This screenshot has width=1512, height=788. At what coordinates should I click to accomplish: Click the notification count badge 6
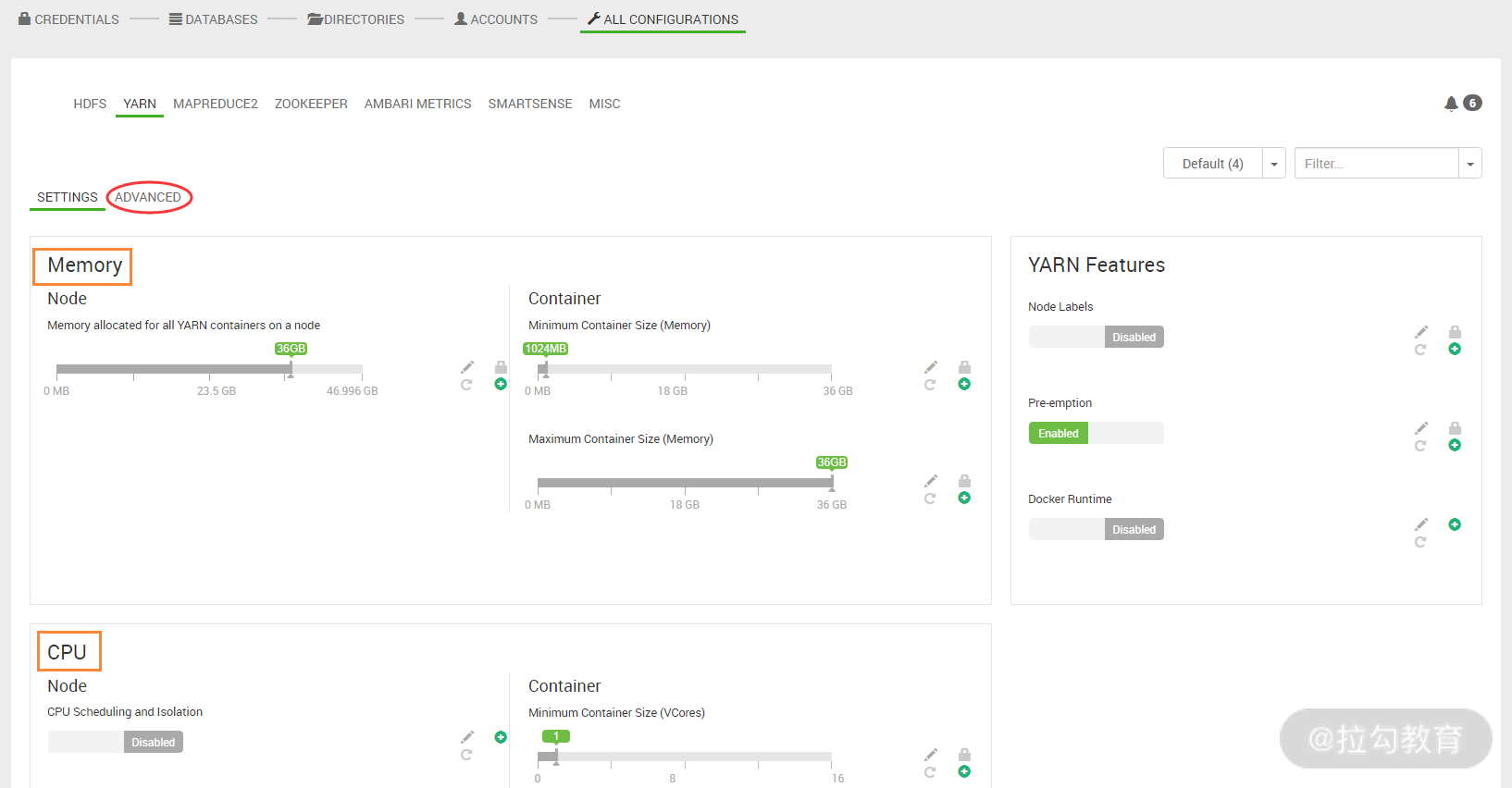[1472, 103]
